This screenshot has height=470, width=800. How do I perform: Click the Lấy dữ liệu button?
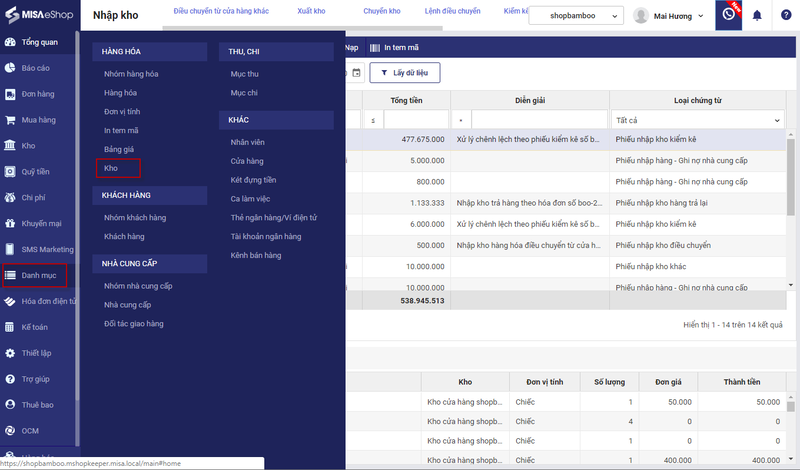(x=404, y=72)
